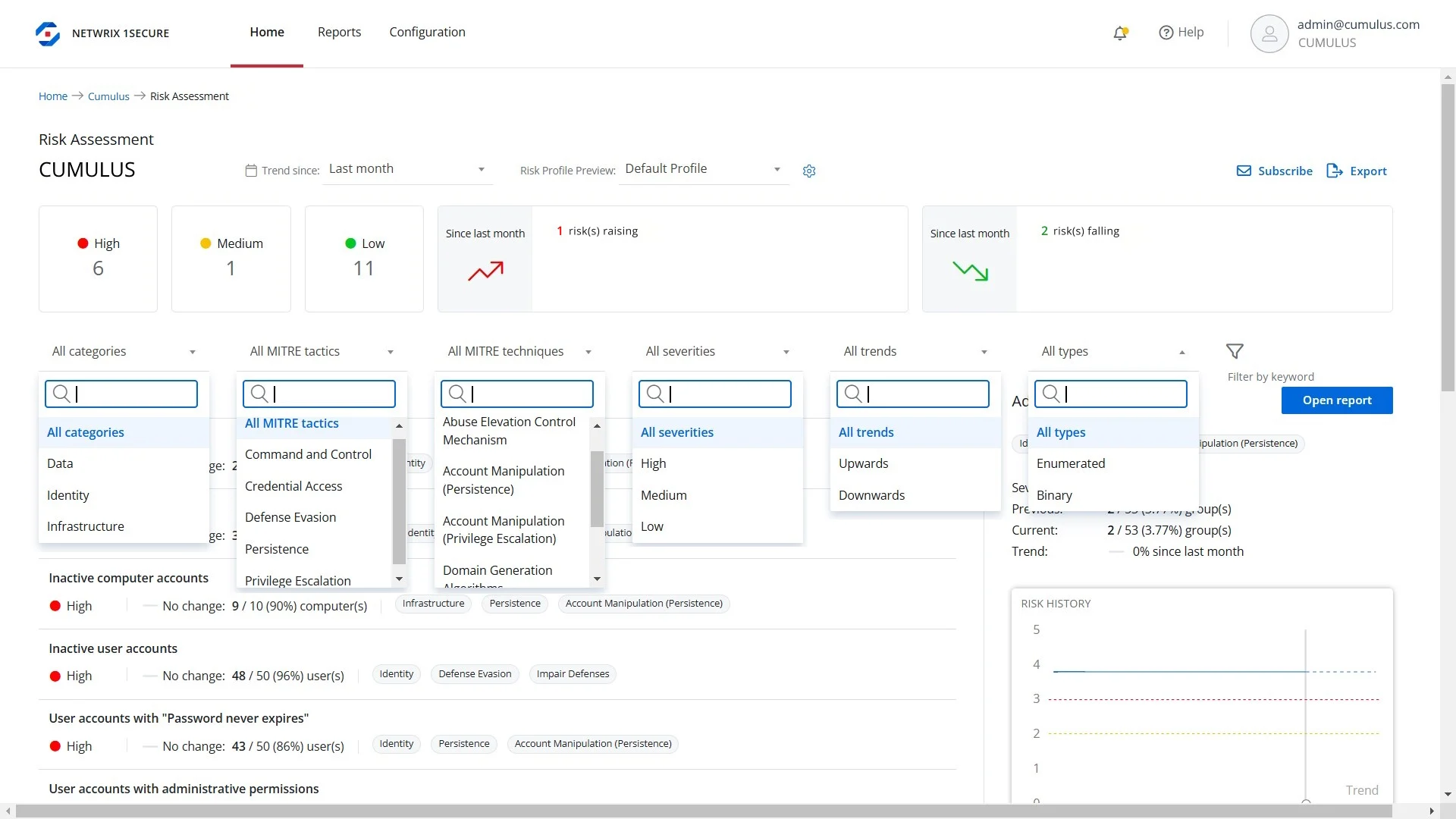Toggle the All MITRE techniques filter dropdown

coord(519,351)
